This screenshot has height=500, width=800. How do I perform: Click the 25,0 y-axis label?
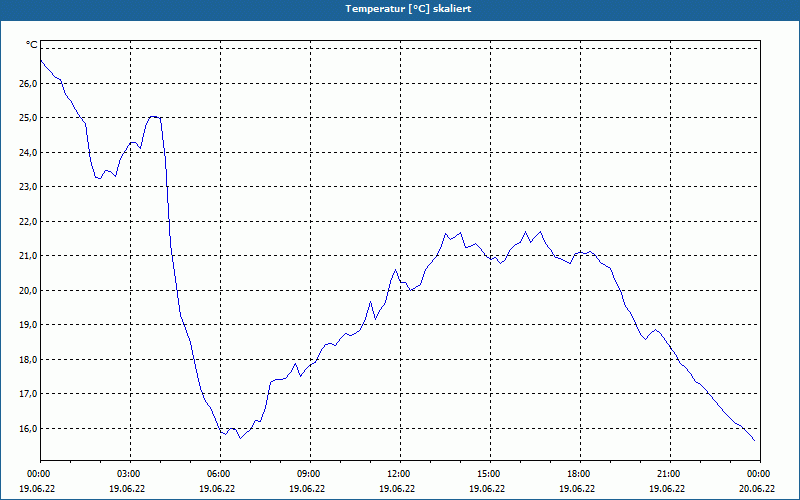(28, 118)
